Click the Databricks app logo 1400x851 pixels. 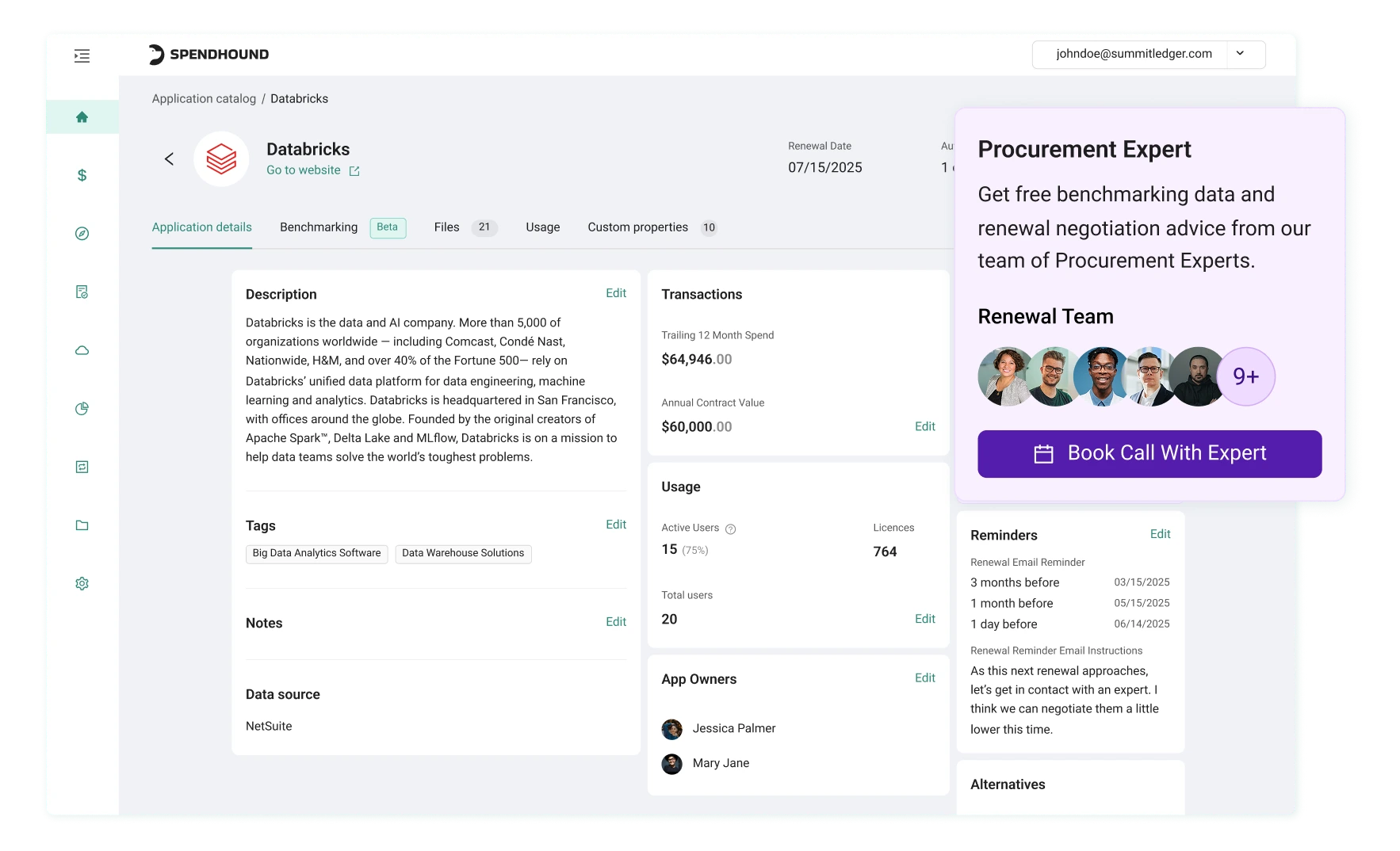pyautogui.click(x=221, y=159)
